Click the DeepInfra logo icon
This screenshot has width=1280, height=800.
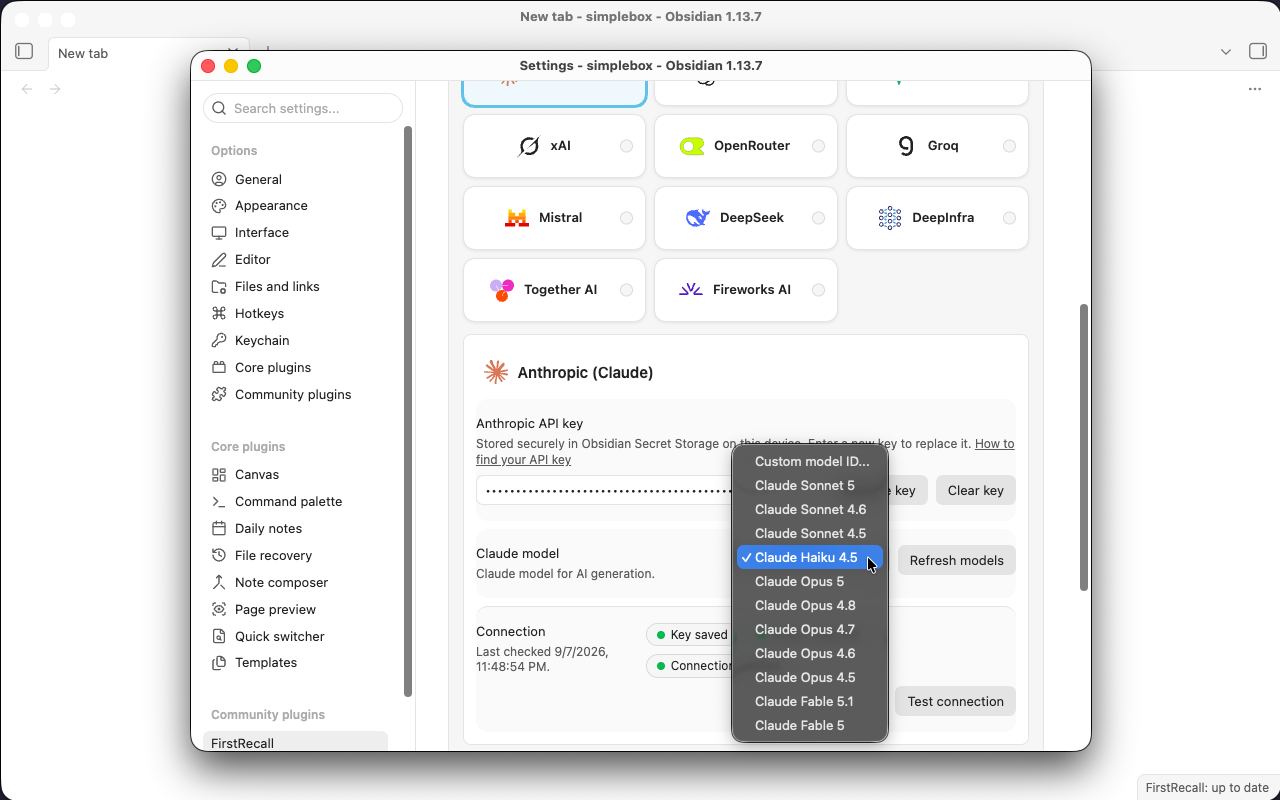click(x=890, y=218)
